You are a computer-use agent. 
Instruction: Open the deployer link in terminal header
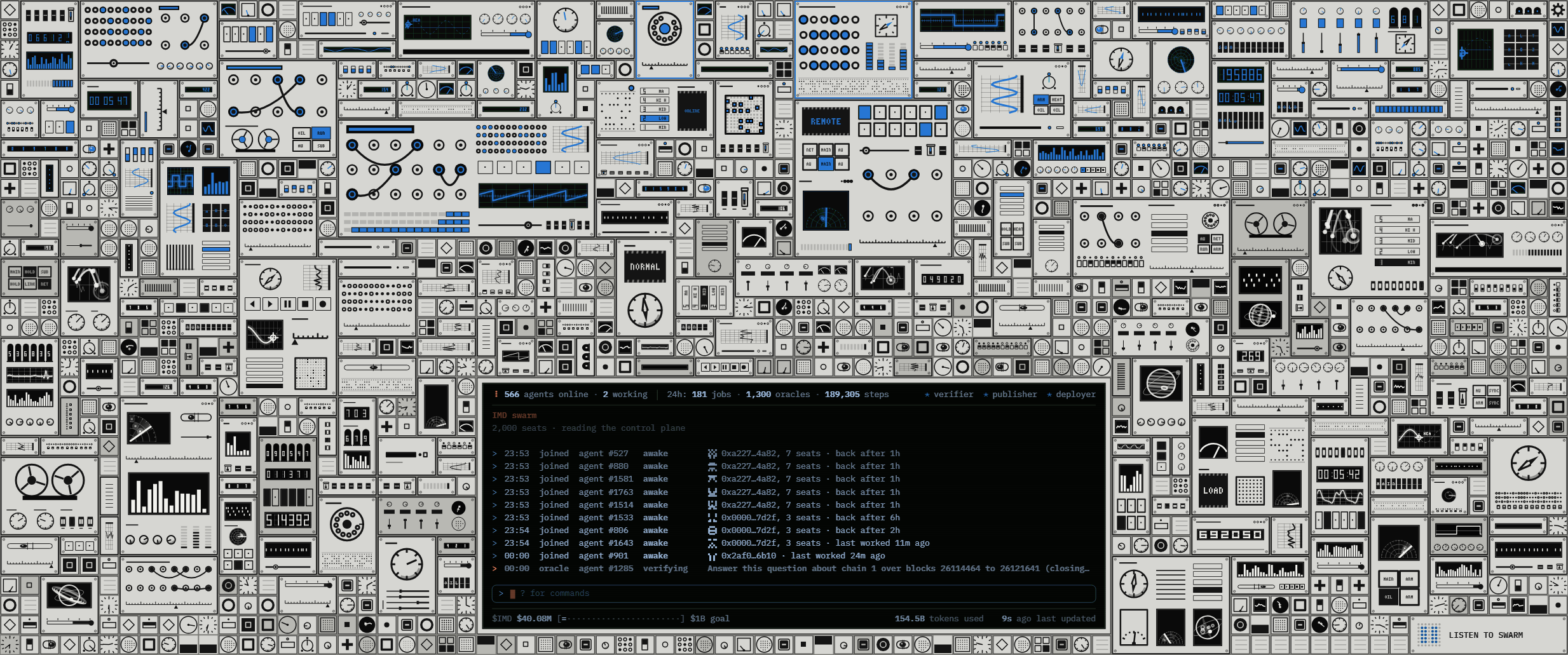pyautogui.click(x=1071, y=395)
